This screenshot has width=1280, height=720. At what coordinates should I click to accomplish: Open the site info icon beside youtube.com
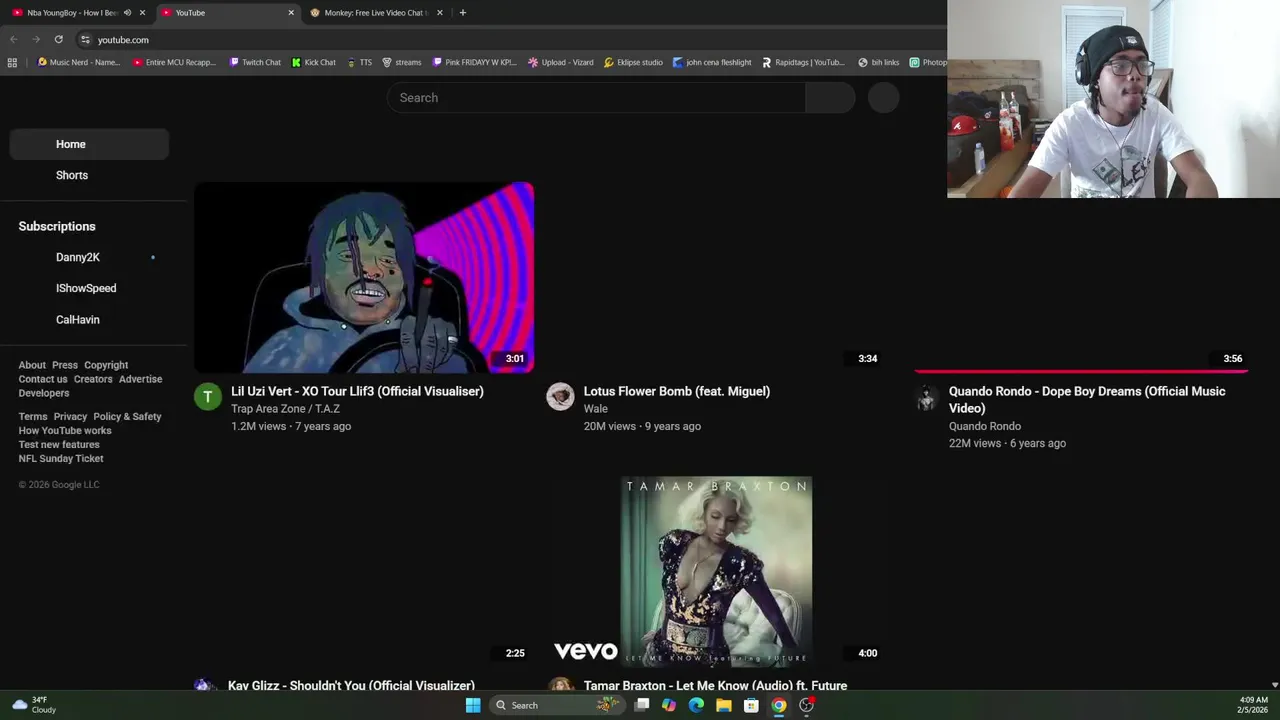pyautogui.click(x=85, y=39)
